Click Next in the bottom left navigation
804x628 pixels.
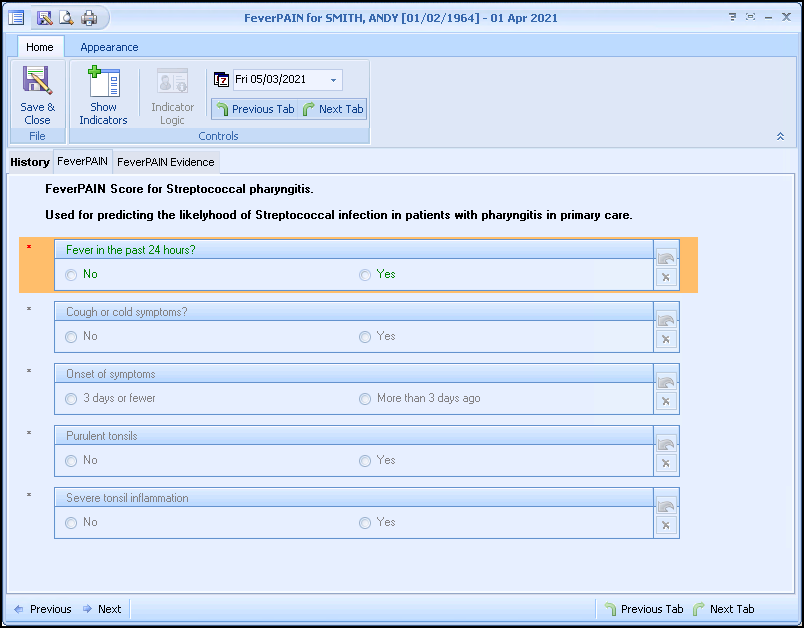[102, 609]
